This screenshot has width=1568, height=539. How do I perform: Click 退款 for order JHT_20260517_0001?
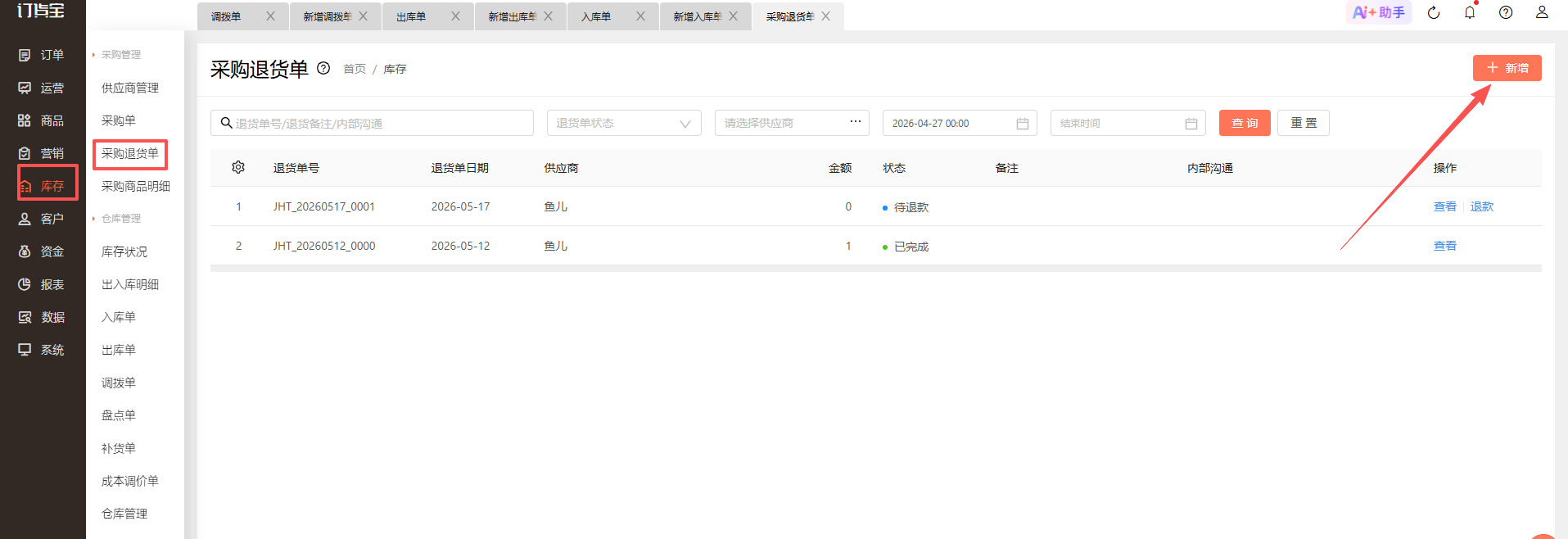1482,206
